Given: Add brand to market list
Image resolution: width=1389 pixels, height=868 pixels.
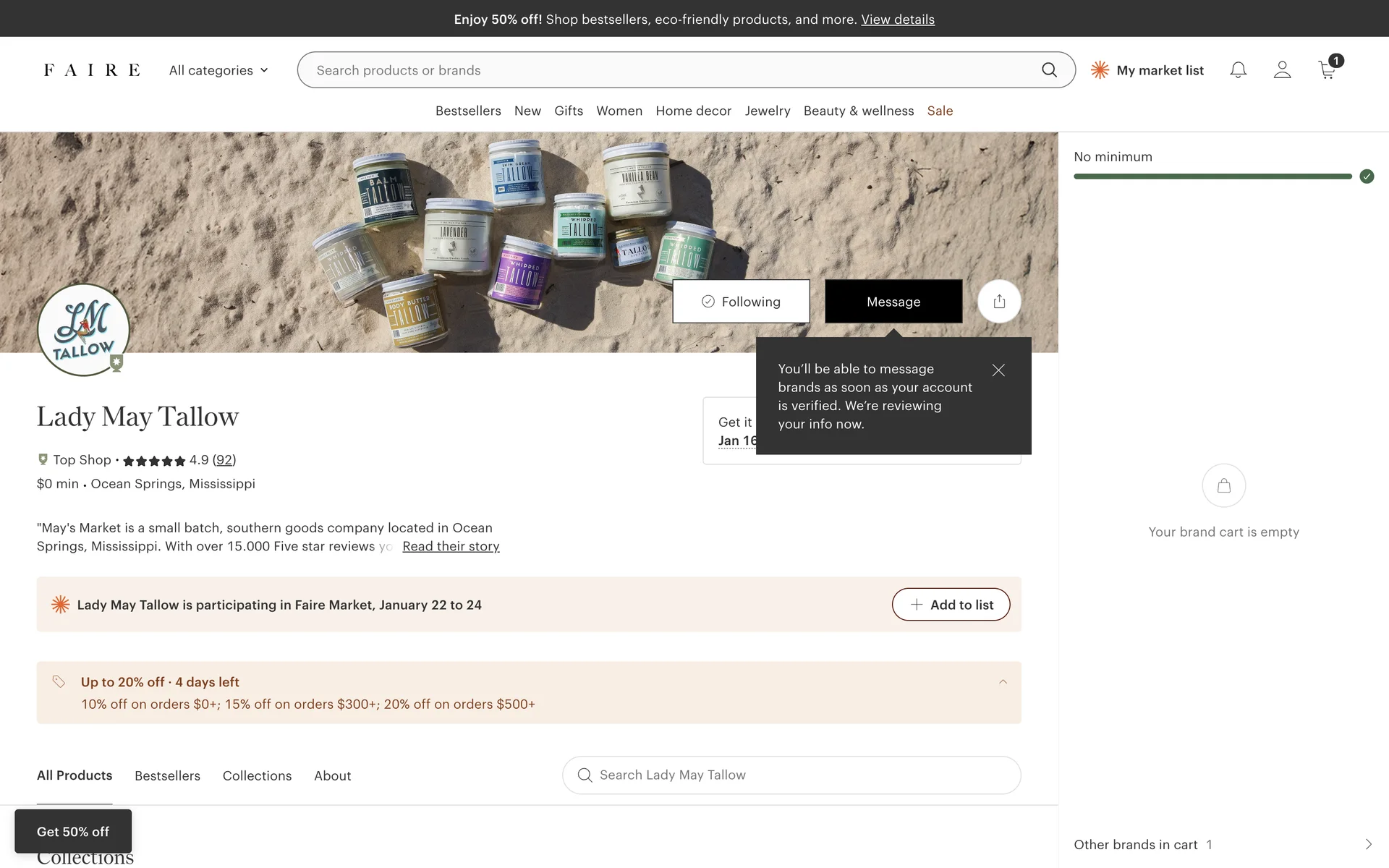Looking at the screenshot, I should coord(951,605).
